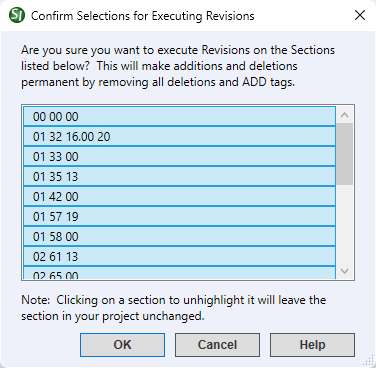Viewport: 376px width, 368px height.
Task: Open Help for executing revisions
Action: point(312,345)
